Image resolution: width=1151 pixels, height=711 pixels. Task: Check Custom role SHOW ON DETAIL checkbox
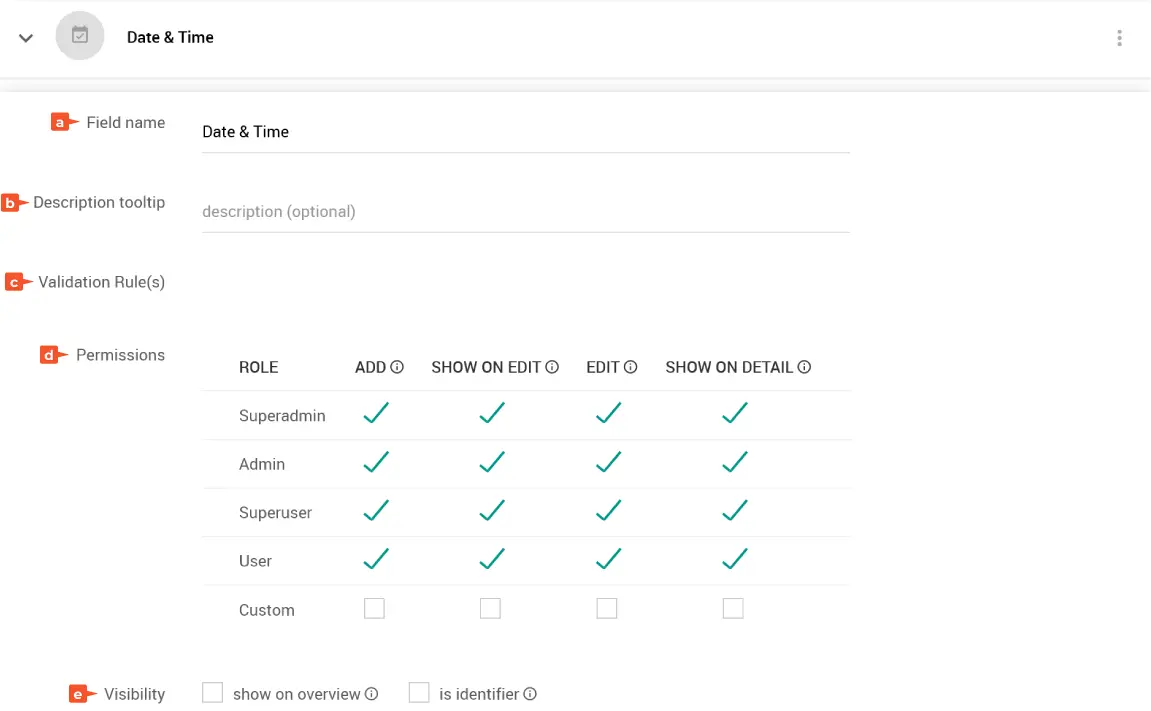733,608
